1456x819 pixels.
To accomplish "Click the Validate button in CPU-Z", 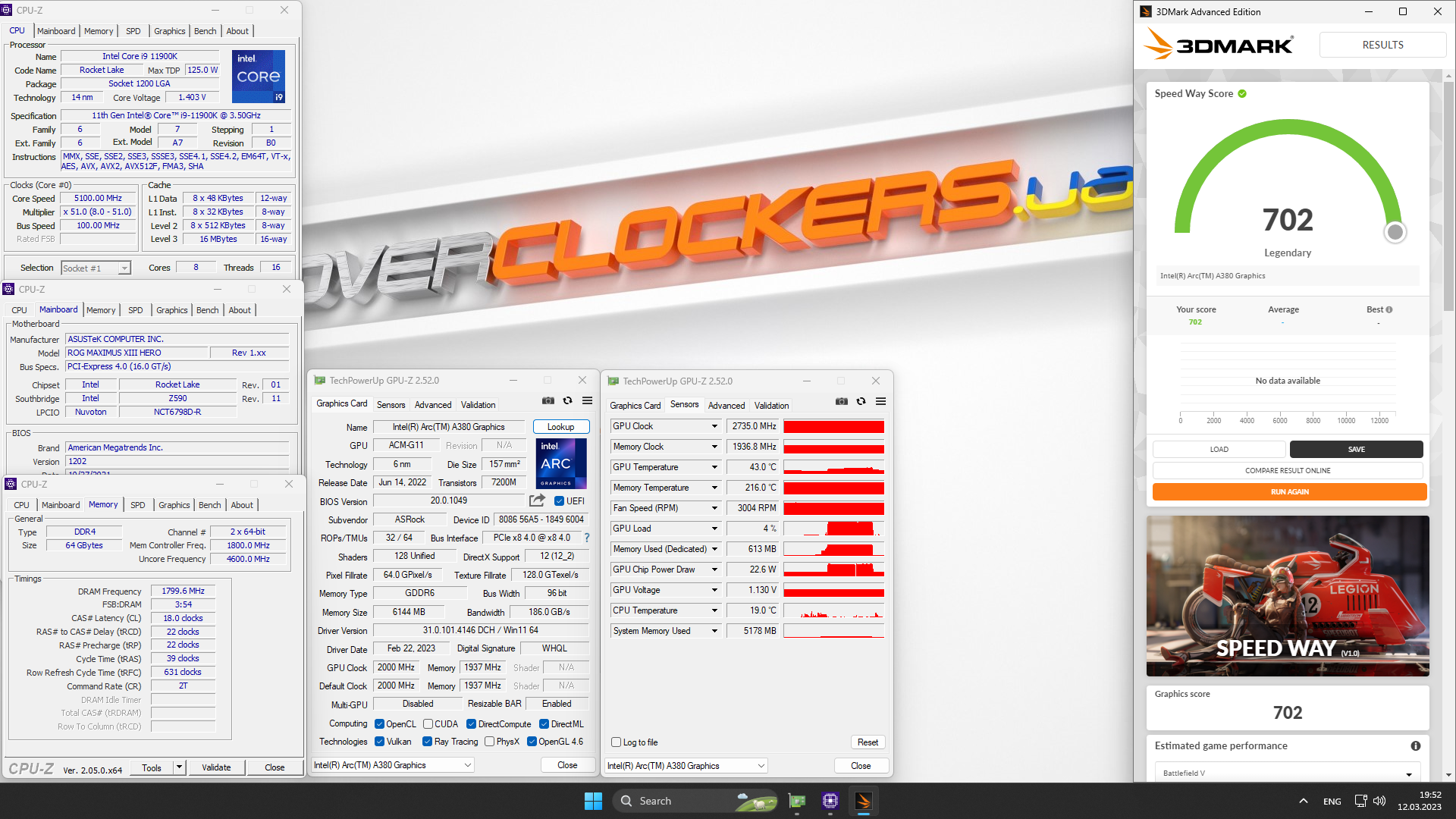I will click(x=216, y=767).
